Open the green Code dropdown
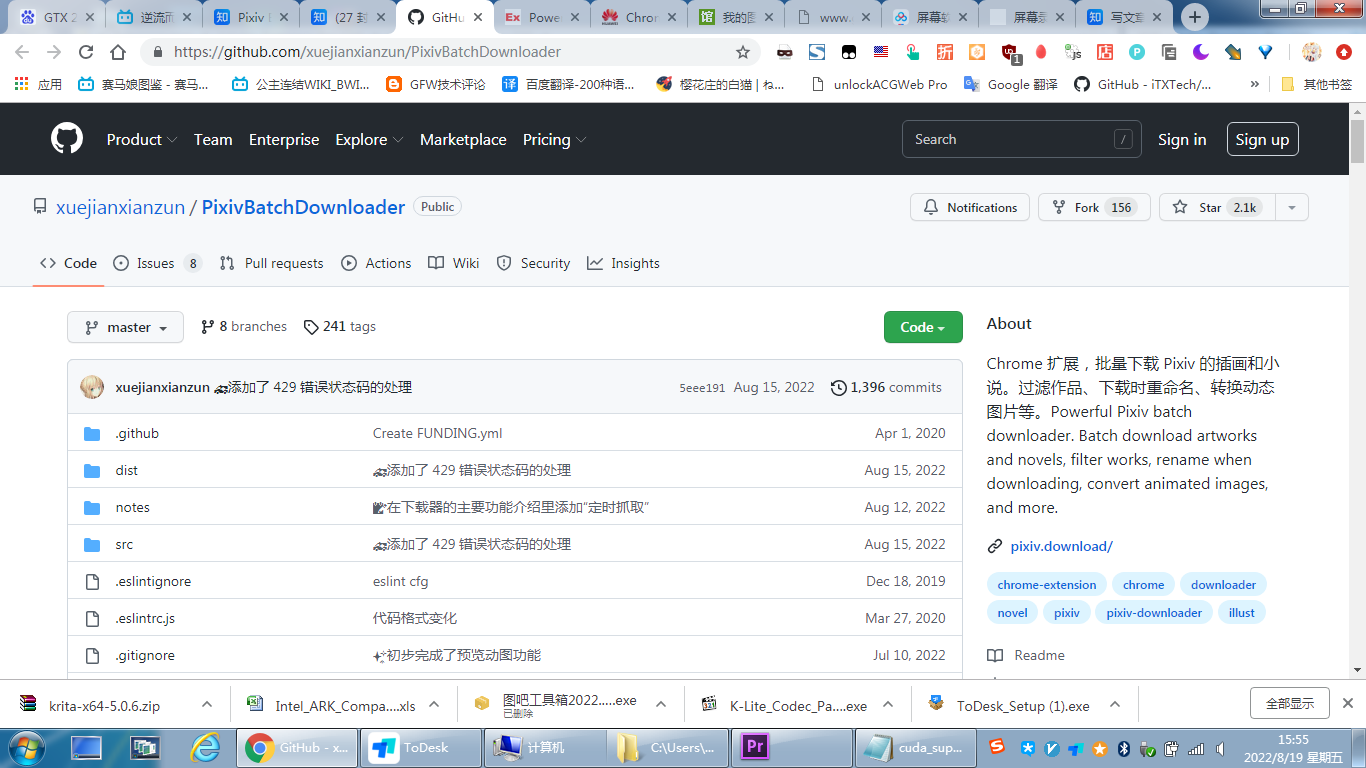Viewport: 1366px width, 768px height. click(922, 326)
